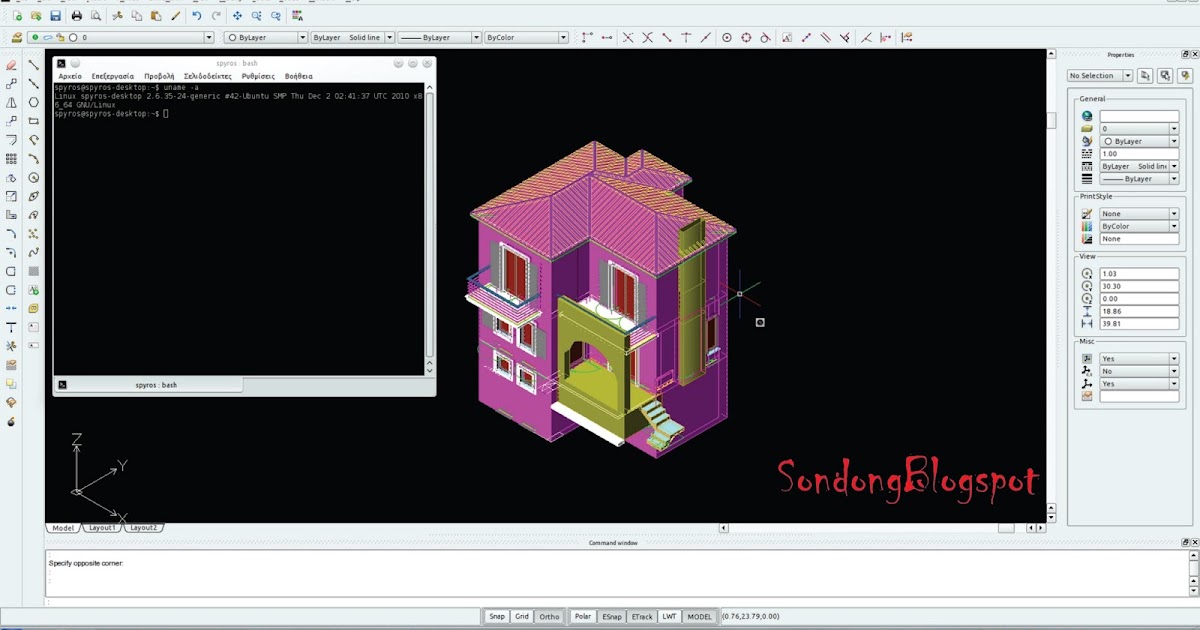Image resolution: width=1200 pixels, height=630 pixels.
Task: Click the Cut scissors icon
Action: click(118, 16)
